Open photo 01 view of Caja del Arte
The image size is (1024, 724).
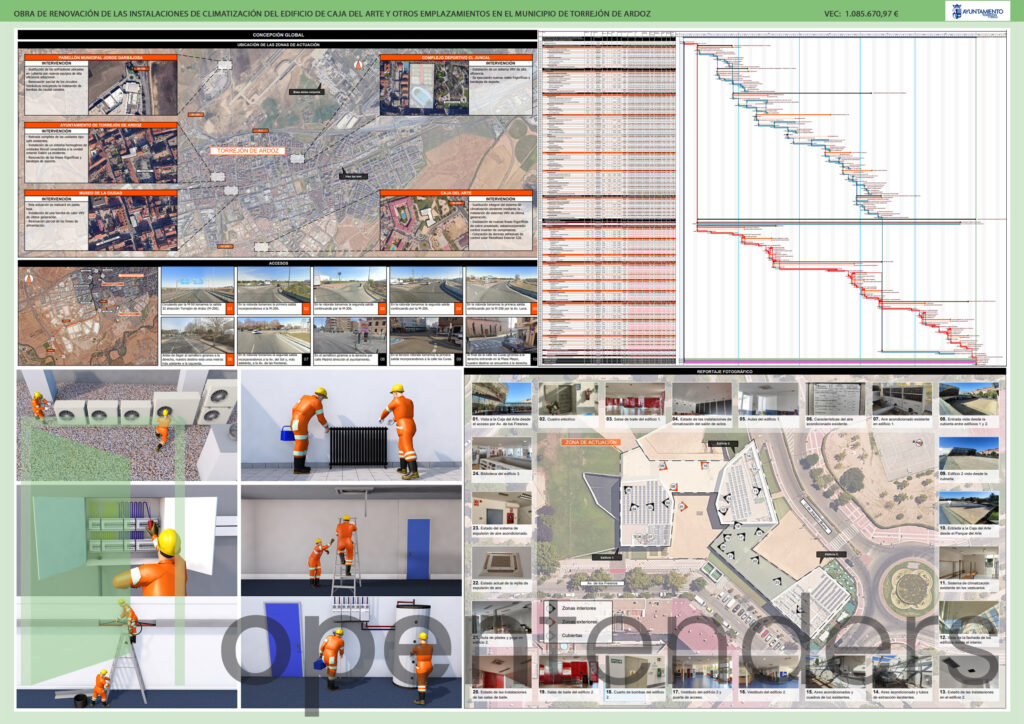[x=501, y=398]
